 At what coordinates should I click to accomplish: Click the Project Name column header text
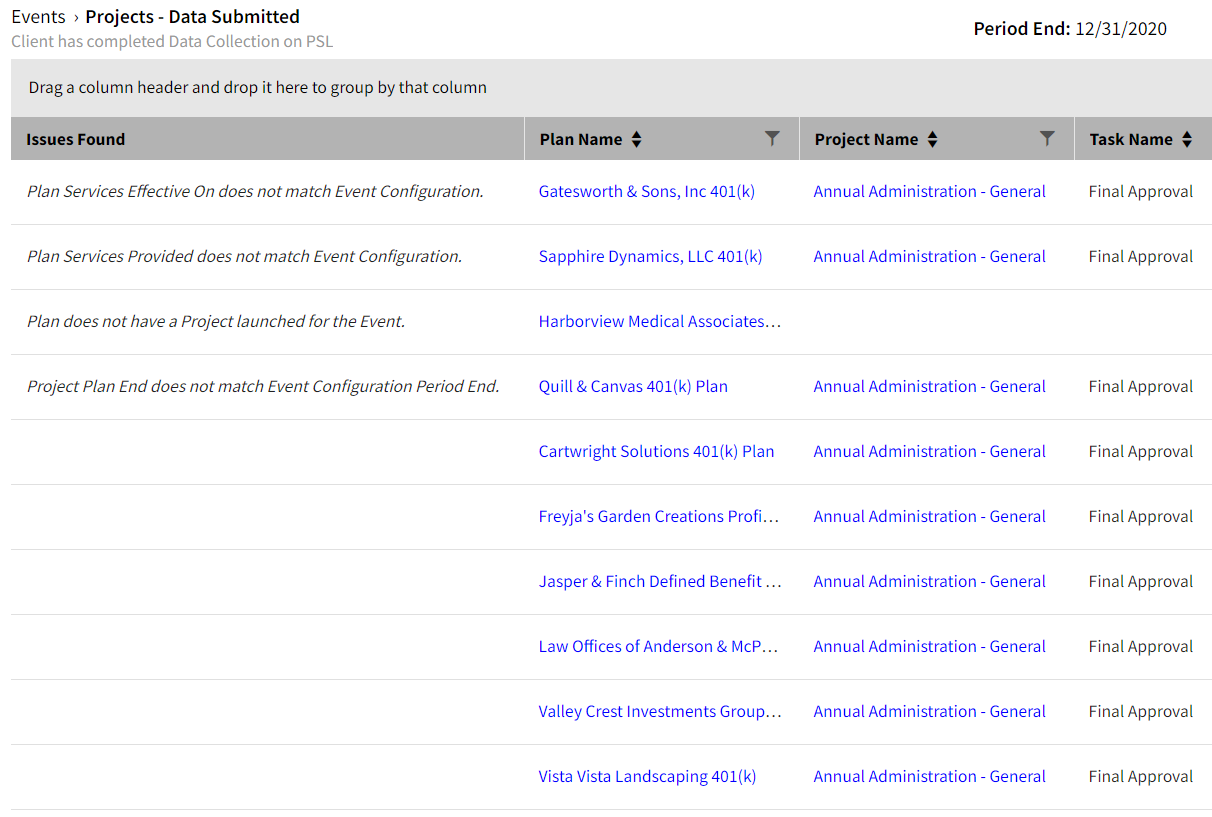(x=866, y=140)
